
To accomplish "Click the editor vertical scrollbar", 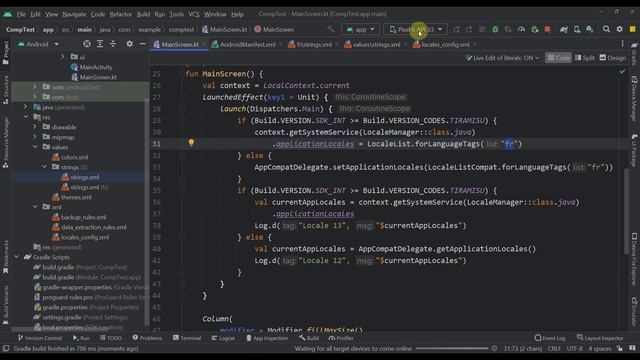I will [627, 211].
